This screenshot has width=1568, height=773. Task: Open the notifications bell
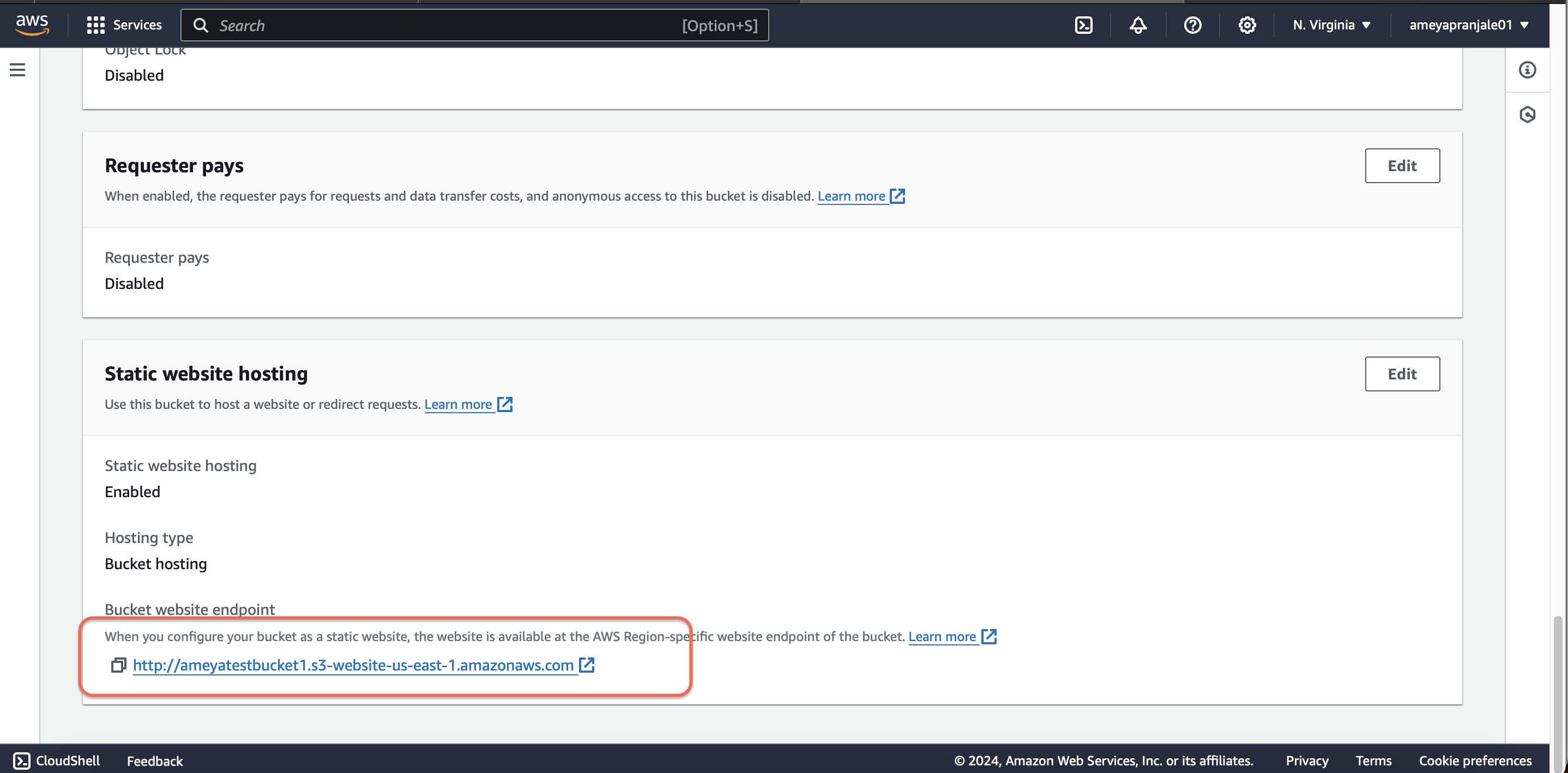click(x=1138, y=25)
